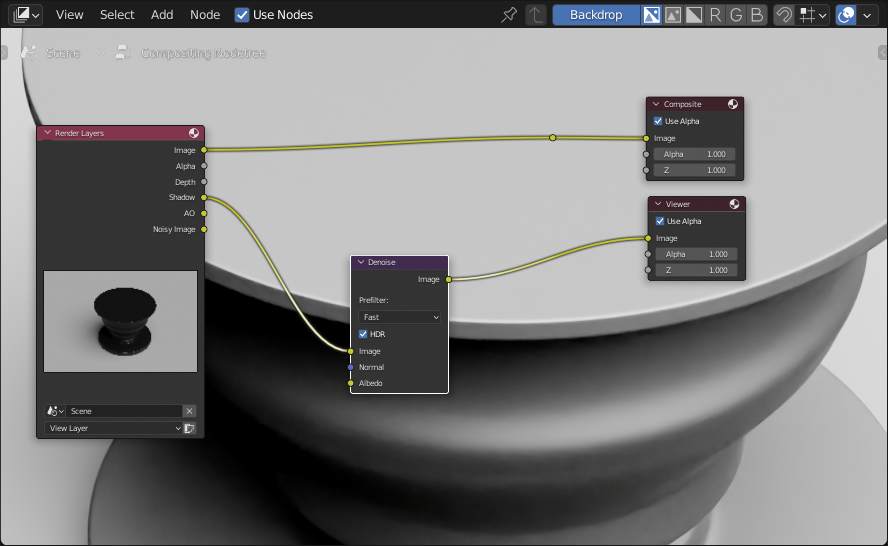Screen dimensions: 888x546
Task: Select the Viewer node title
Action: point(678,204)
